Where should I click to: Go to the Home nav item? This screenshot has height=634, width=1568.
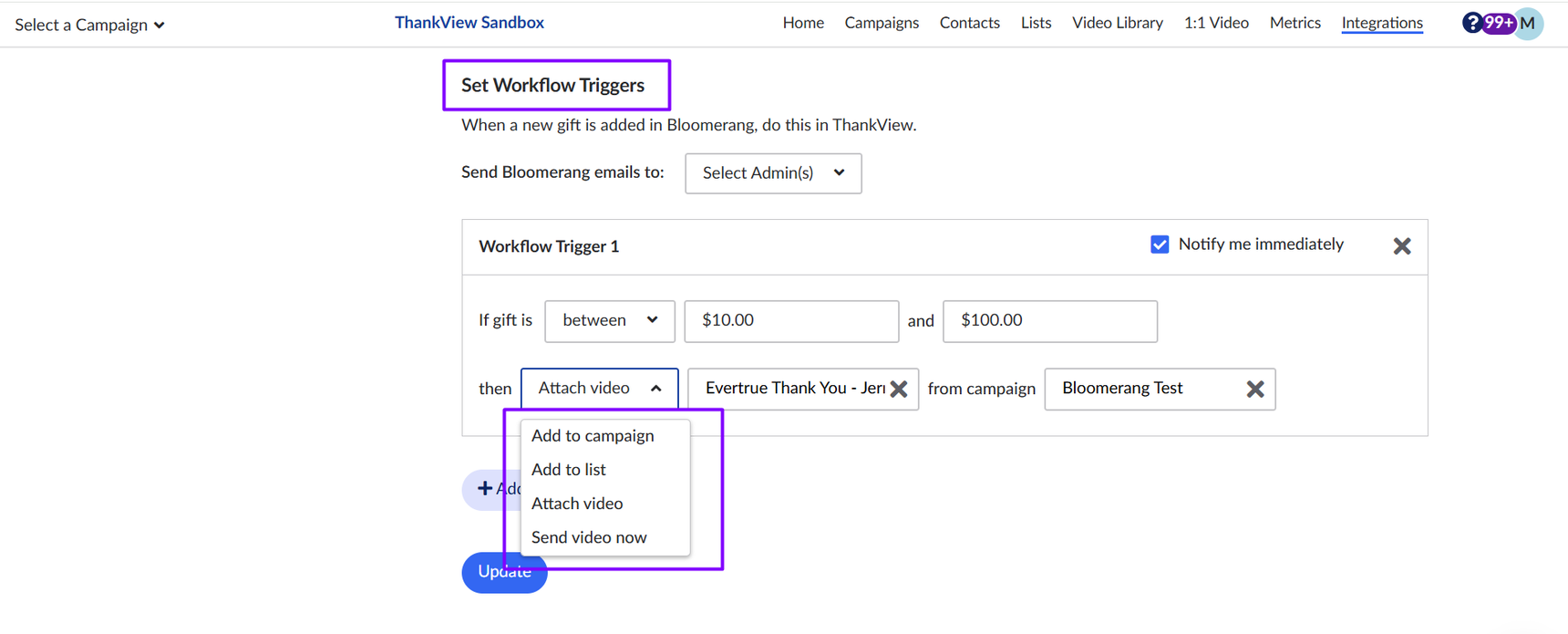coord(803,23)
